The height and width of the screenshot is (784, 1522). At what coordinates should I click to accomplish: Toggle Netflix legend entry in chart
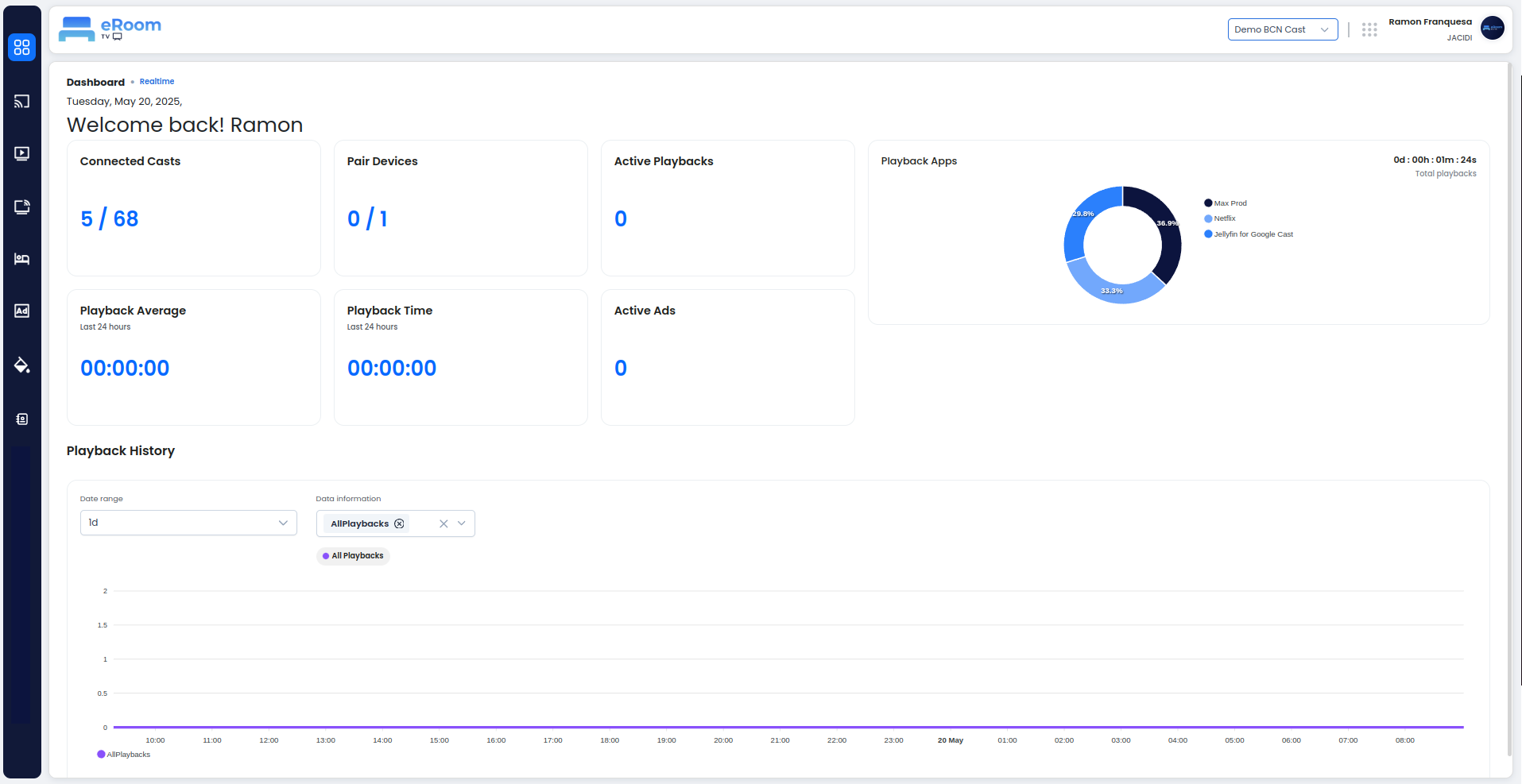click(1220, 218)
